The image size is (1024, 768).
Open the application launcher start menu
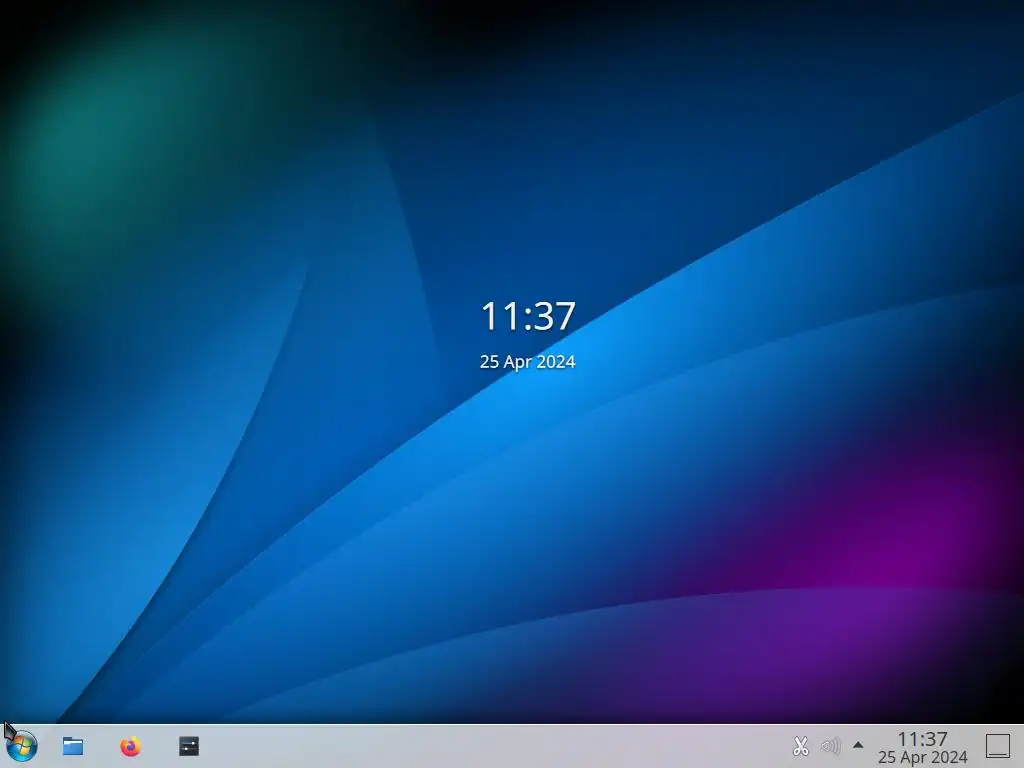point(22,746)
